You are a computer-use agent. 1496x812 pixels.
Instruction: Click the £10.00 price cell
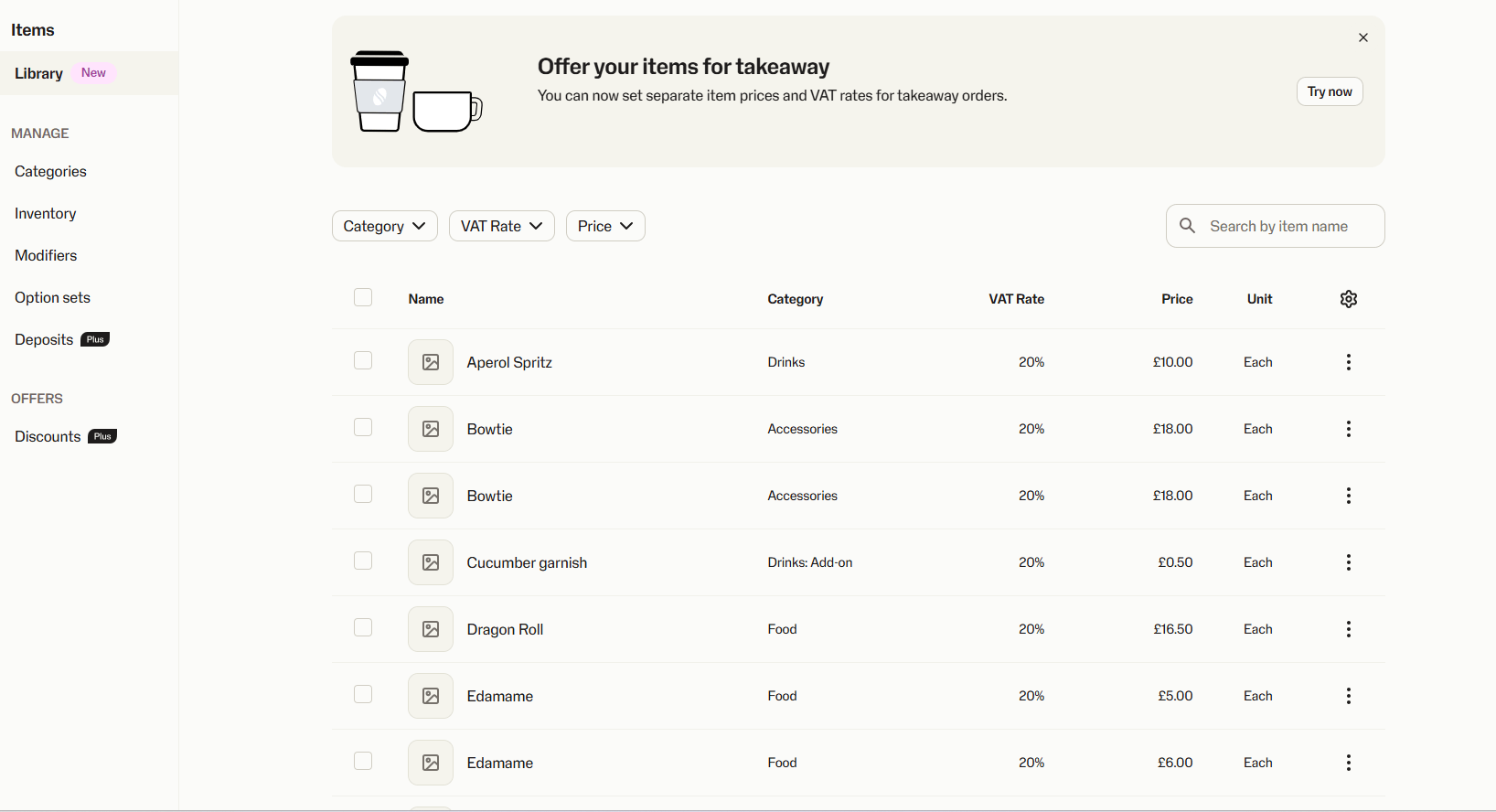(x=1173, y=362)
